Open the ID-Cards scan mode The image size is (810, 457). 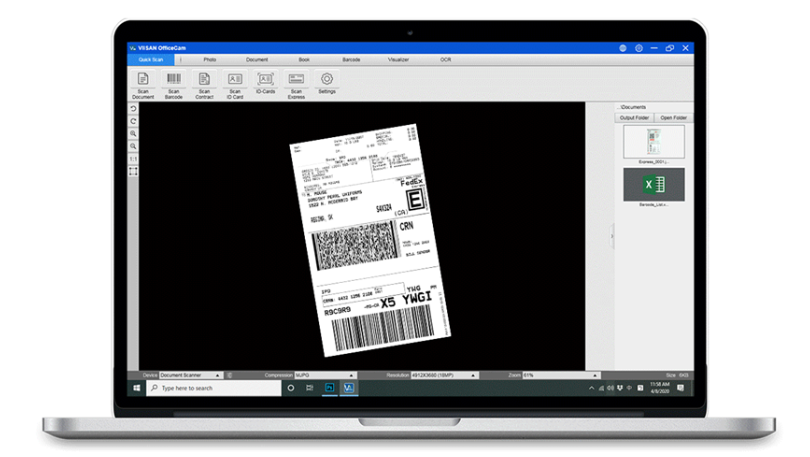click(x=266, y=82)
